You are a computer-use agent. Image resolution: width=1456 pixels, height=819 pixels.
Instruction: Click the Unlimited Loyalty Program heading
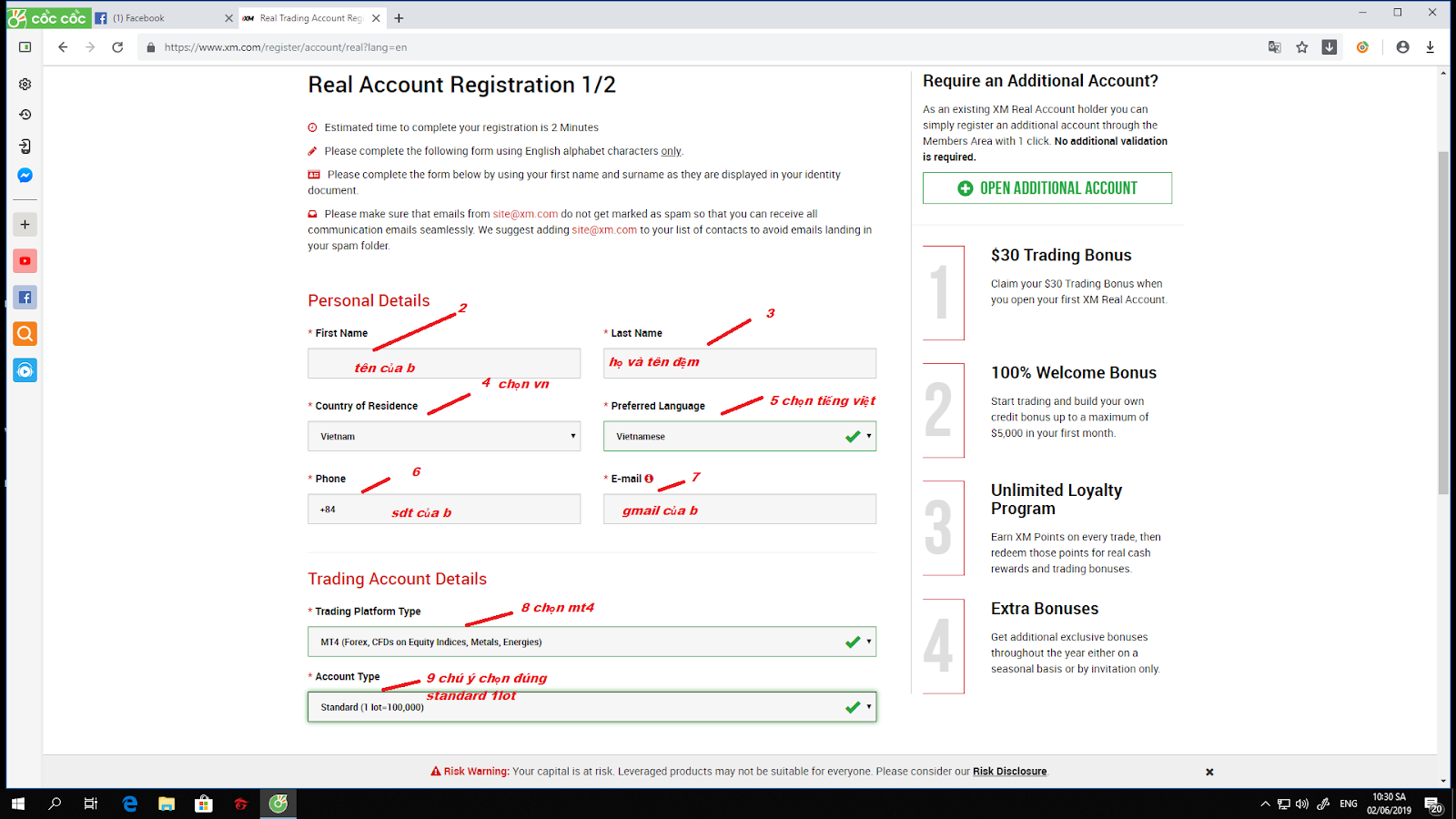click(1057, 500)
